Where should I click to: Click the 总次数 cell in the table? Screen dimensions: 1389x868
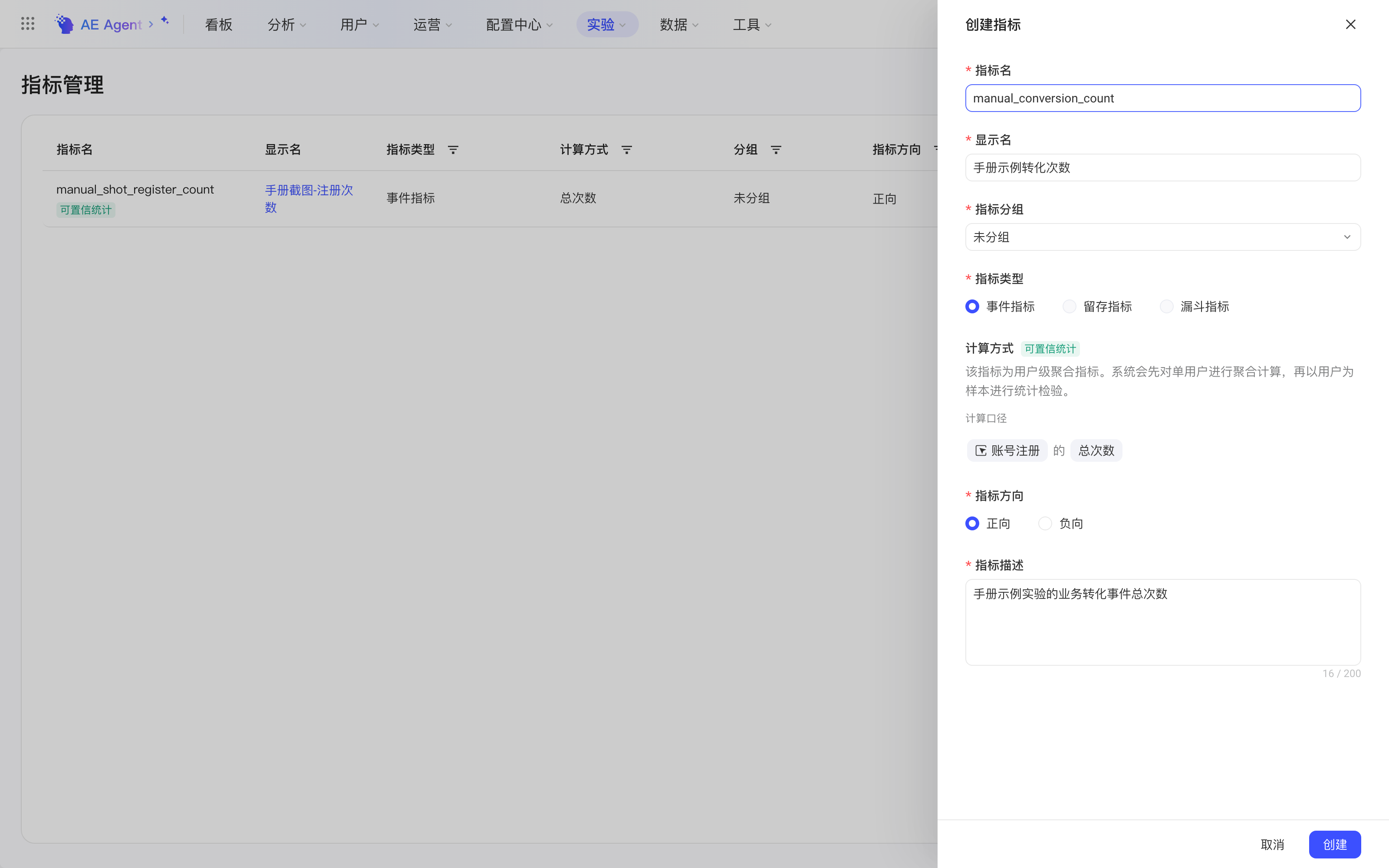coord(578,199)
